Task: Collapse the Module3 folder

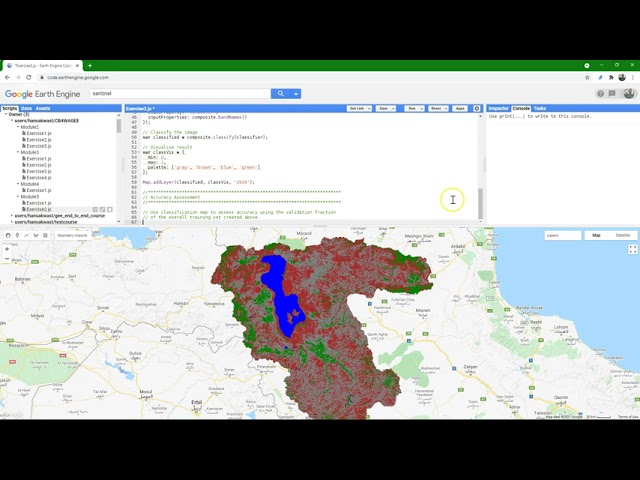Action: click(18, 152)
